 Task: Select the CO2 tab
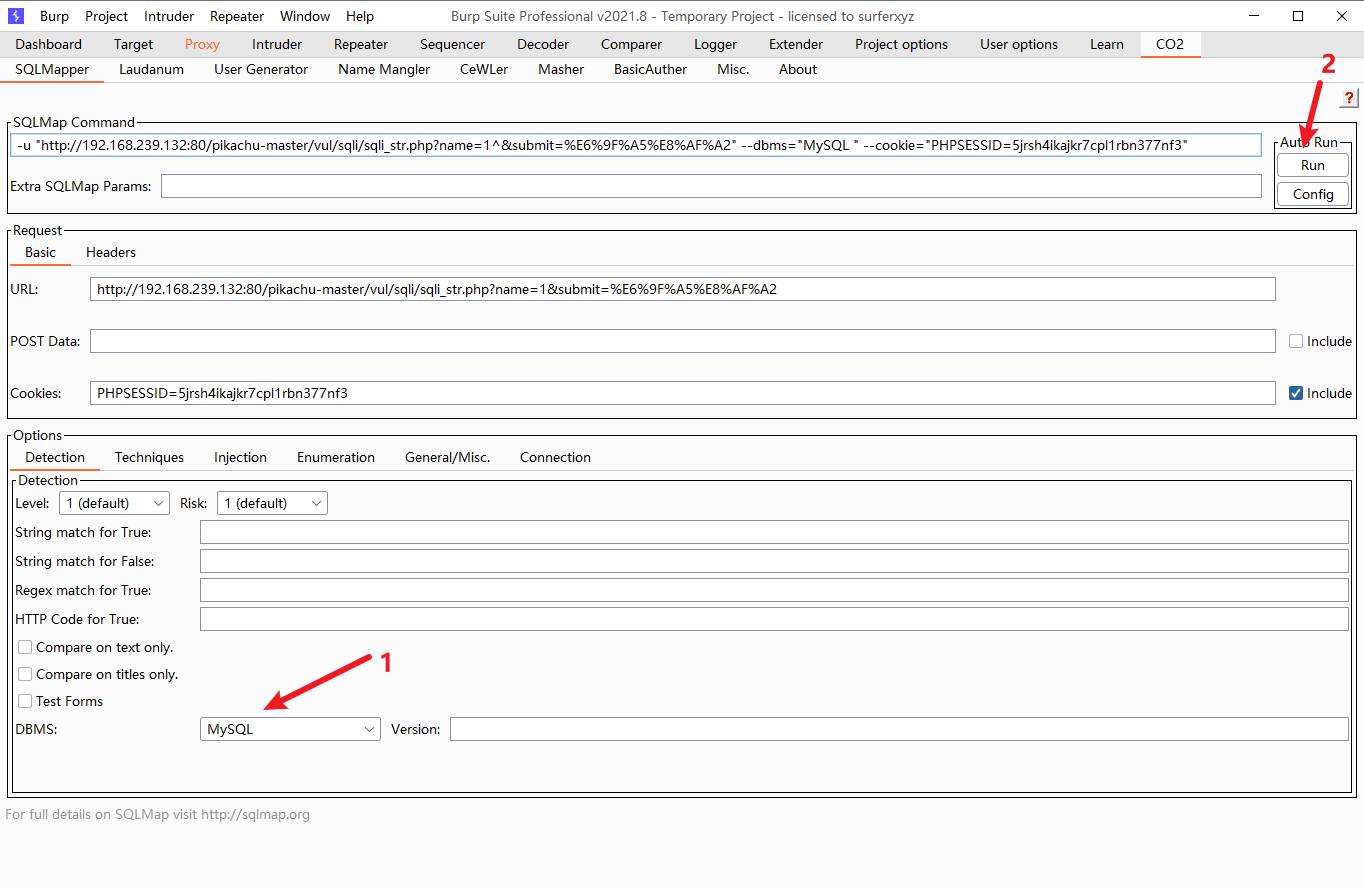[1170, 44]
